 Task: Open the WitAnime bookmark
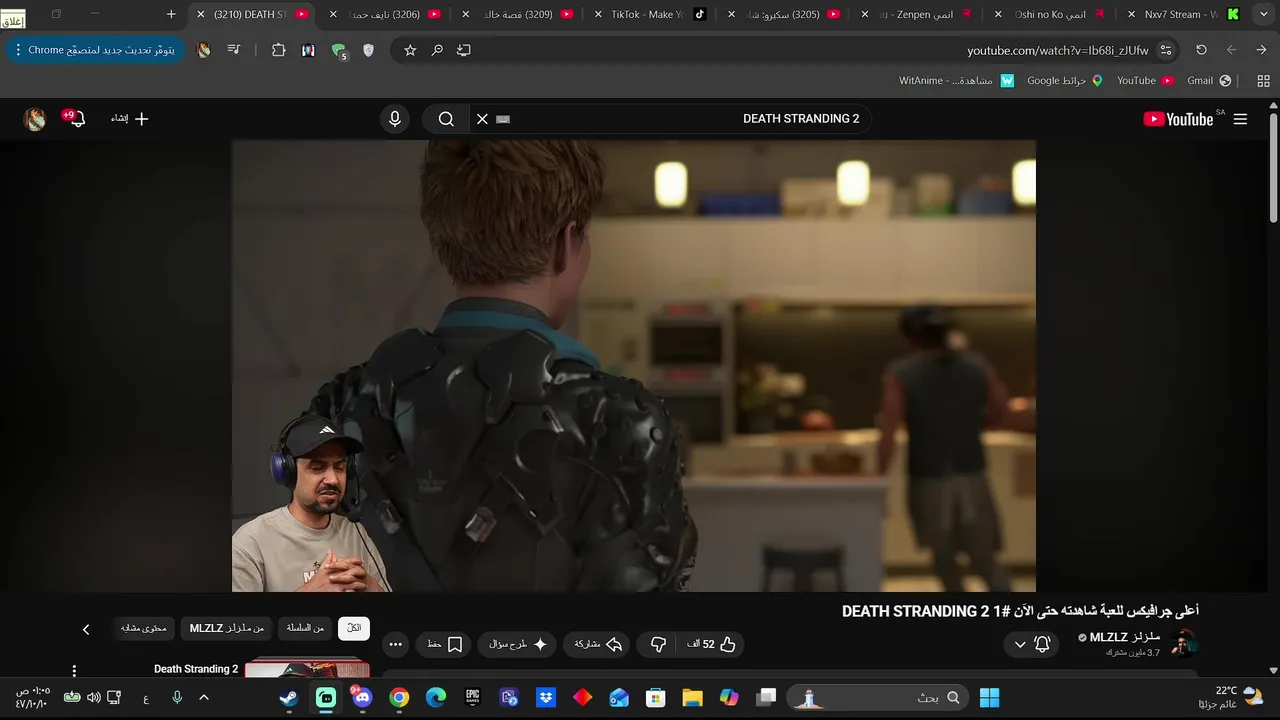coord(956,81)
